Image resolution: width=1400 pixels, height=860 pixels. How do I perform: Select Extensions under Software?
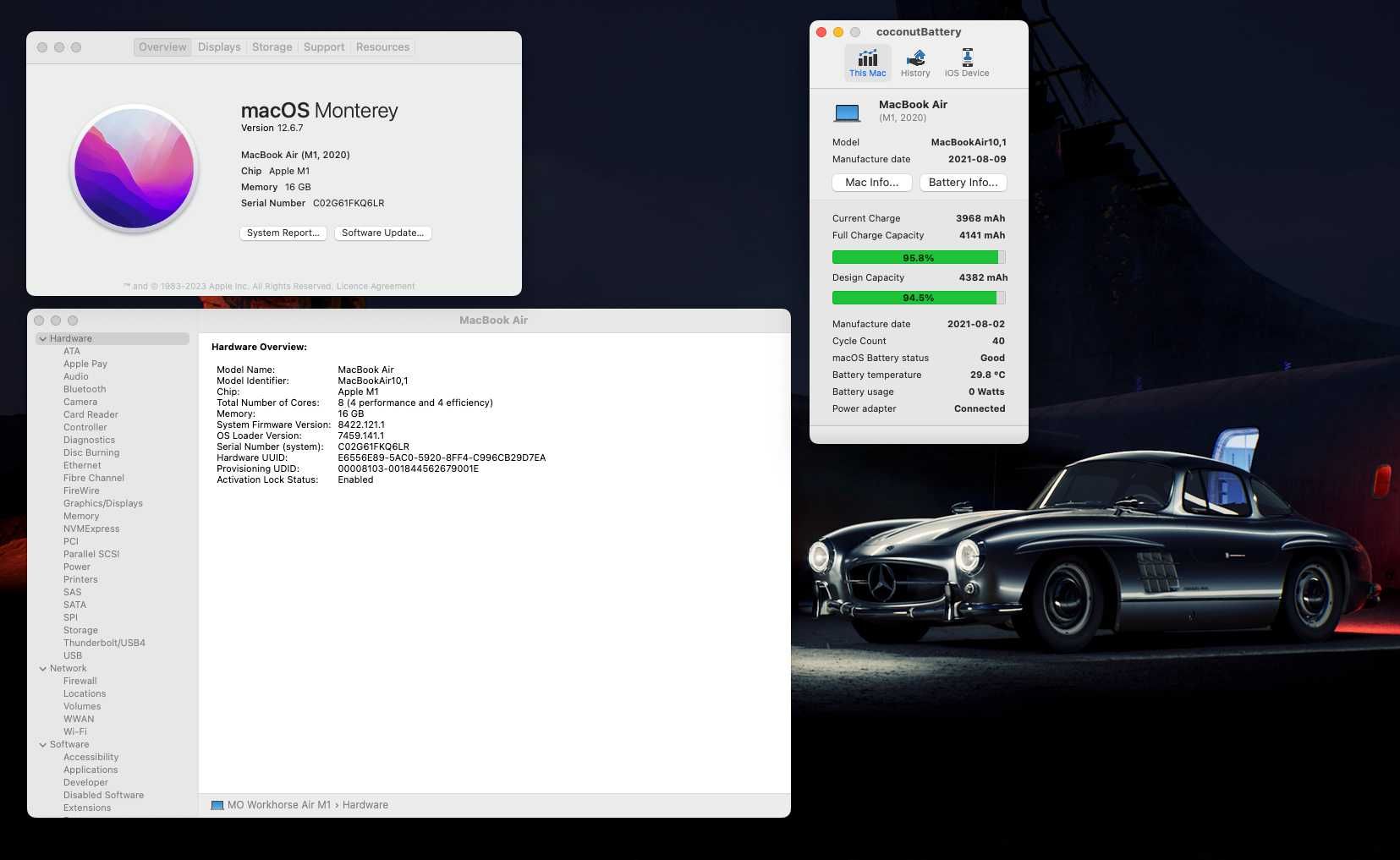[x=87, y=808]
